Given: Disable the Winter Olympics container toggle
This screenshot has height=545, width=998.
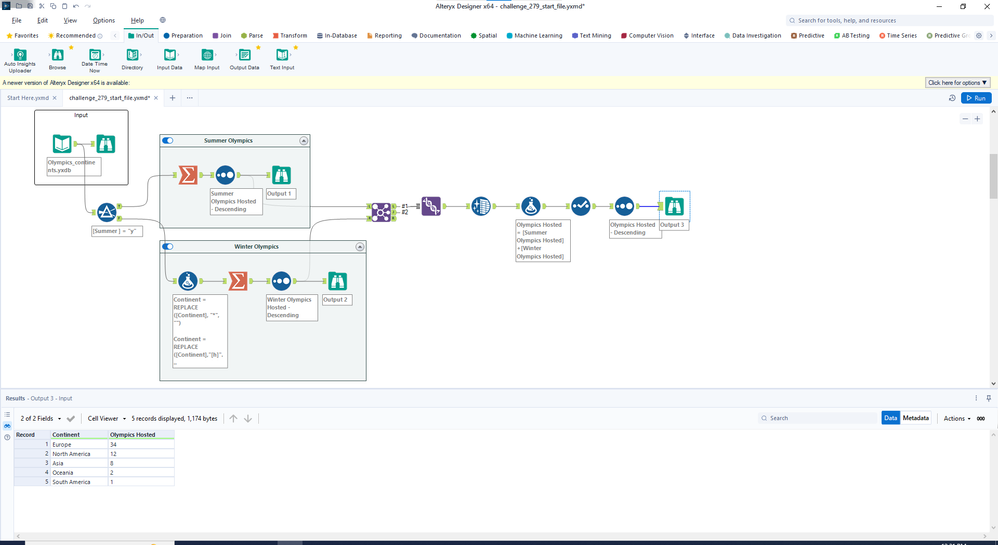Looking at the screenshot, I should pos(167,246).
